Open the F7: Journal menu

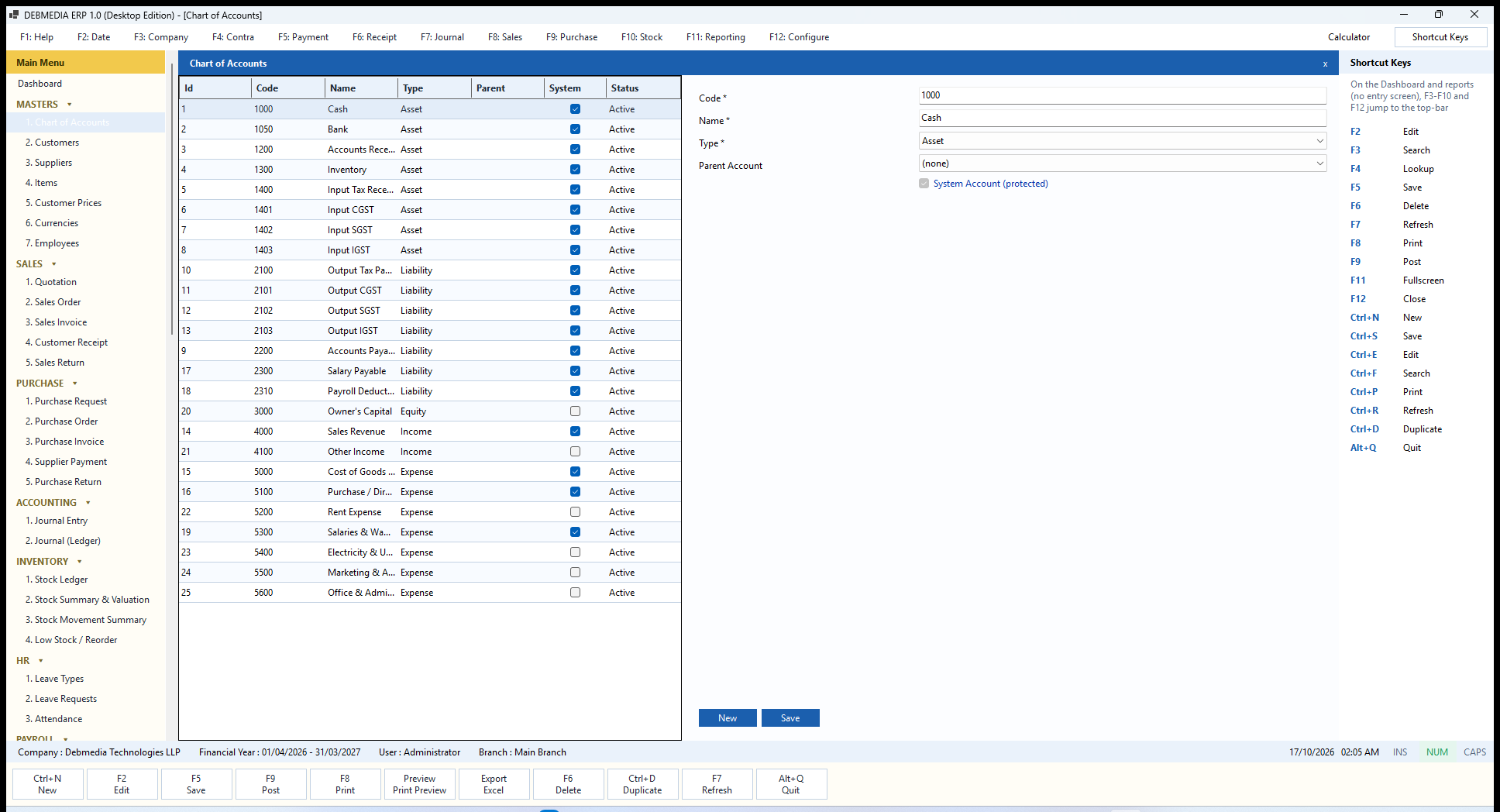(442, 37)
